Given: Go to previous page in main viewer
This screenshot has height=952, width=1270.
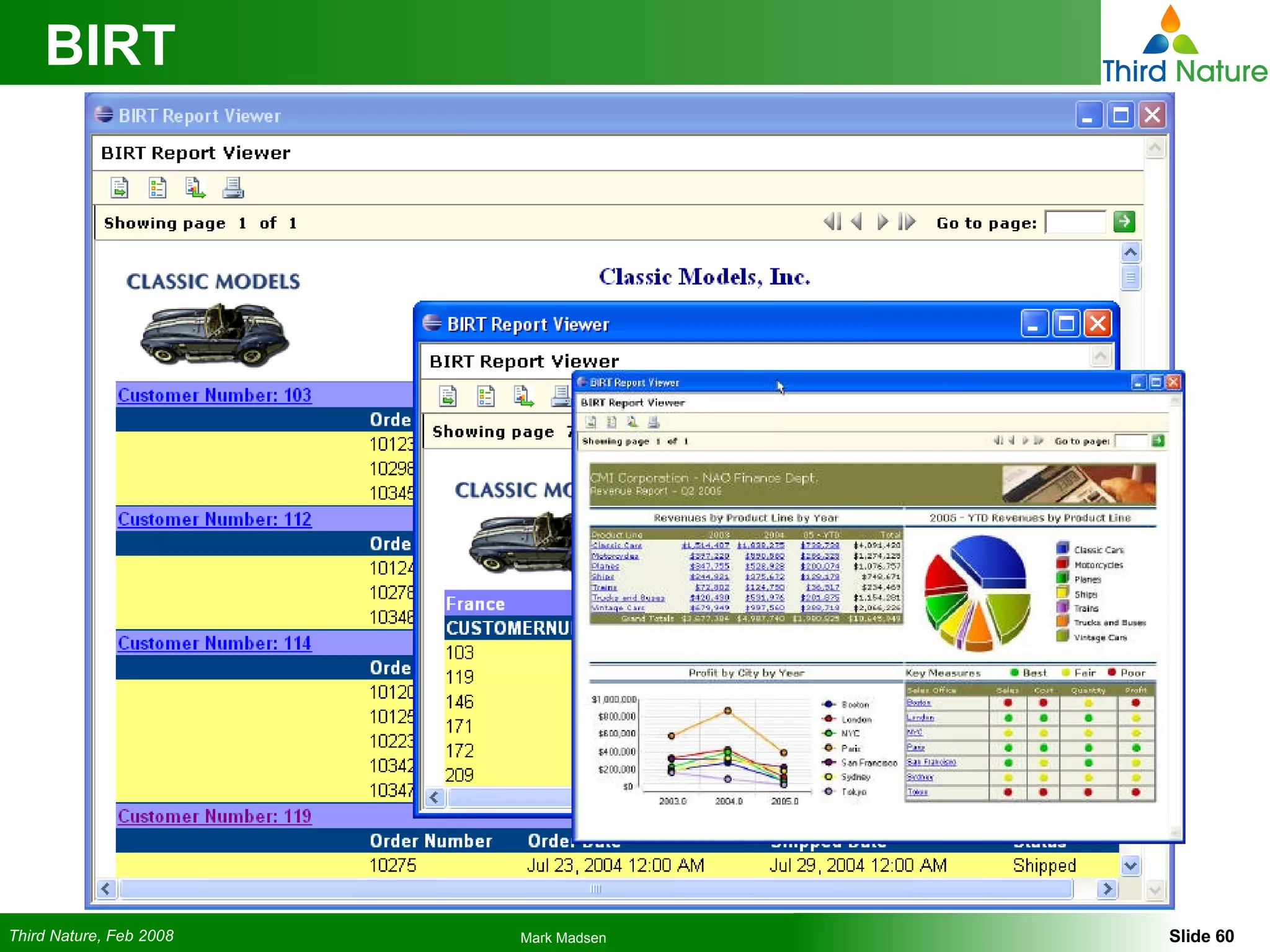Looking at the screenshot, I should click(857, 222).
